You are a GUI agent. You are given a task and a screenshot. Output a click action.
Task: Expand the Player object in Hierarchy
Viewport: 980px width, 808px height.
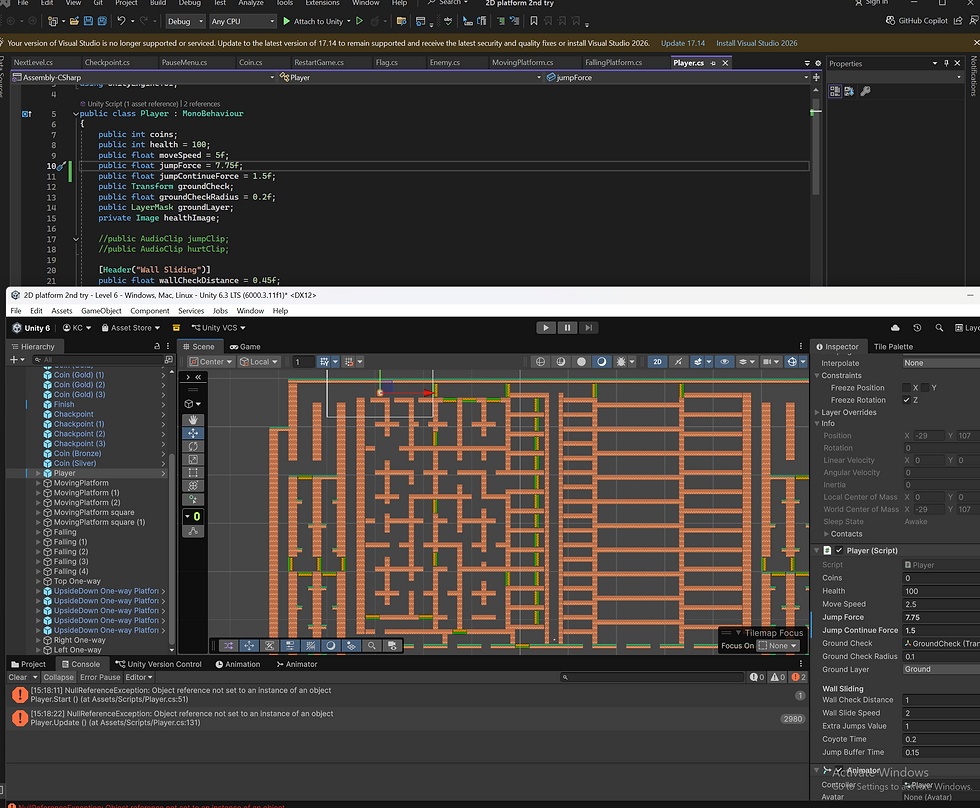38,474
